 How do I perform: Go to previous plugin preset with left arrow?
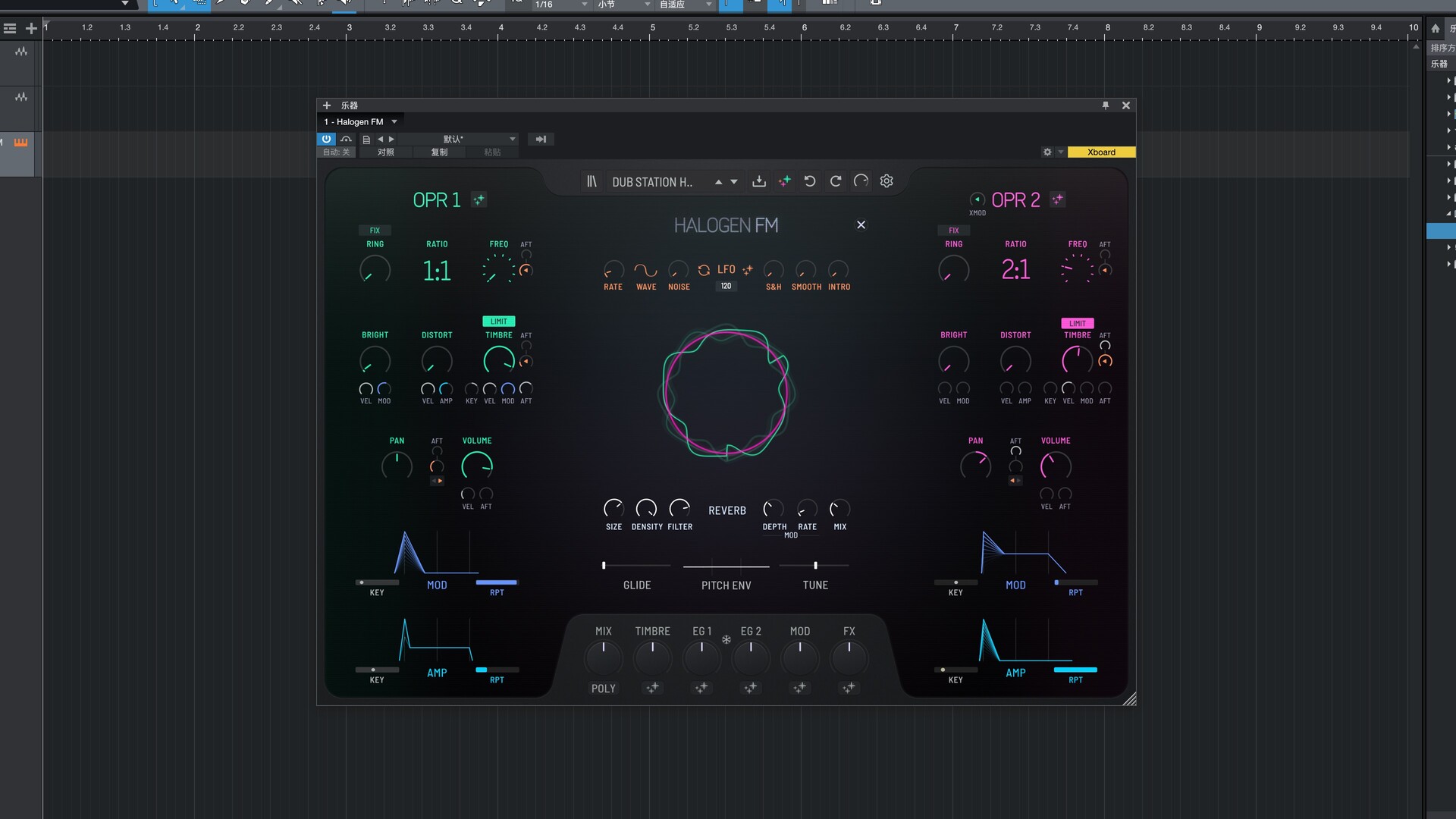pyautogui.click(x=380, y=140)
